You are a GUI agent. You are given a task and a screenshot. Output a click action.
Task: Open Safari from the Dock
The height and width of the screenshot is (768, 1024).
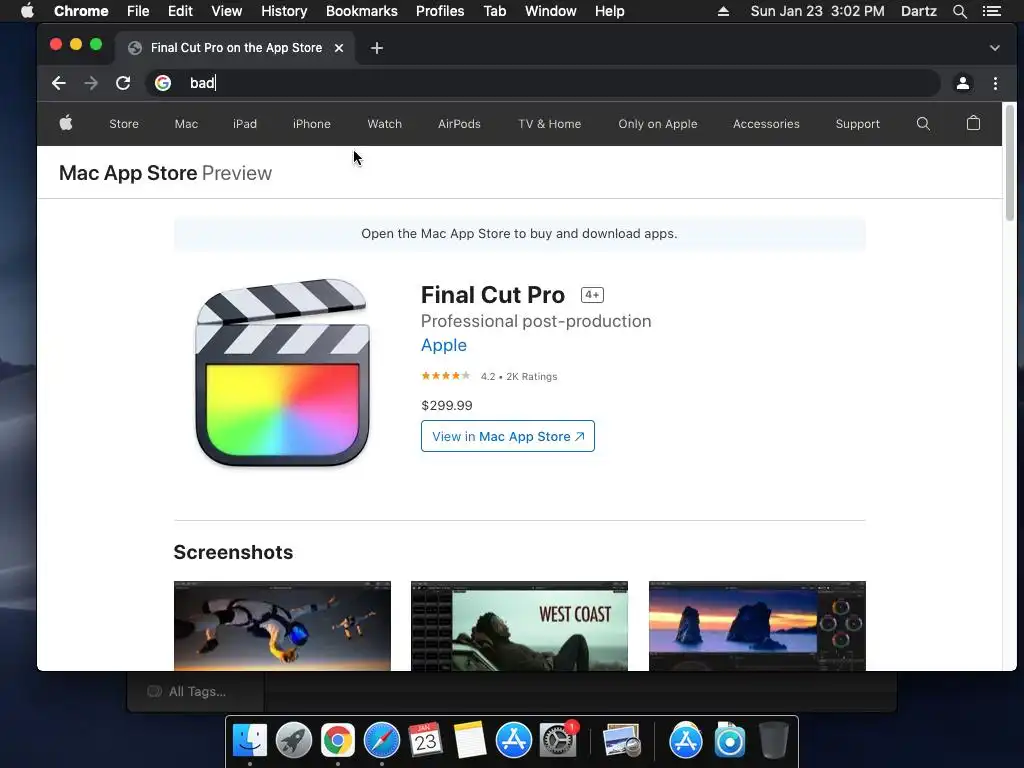pyautogui.click(x=381, y=740)
